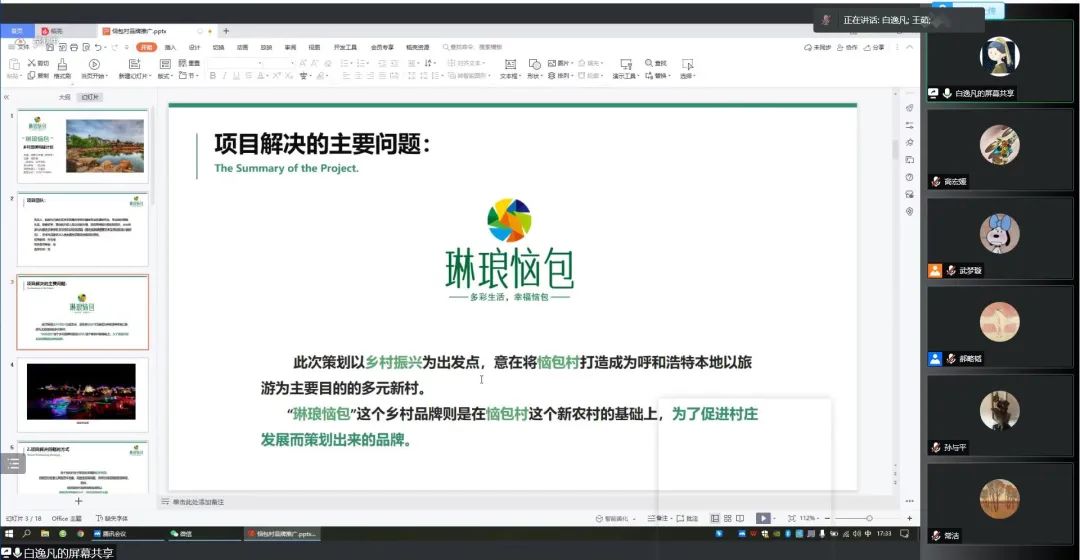Click the command search box in ribbon

[472, 48]
